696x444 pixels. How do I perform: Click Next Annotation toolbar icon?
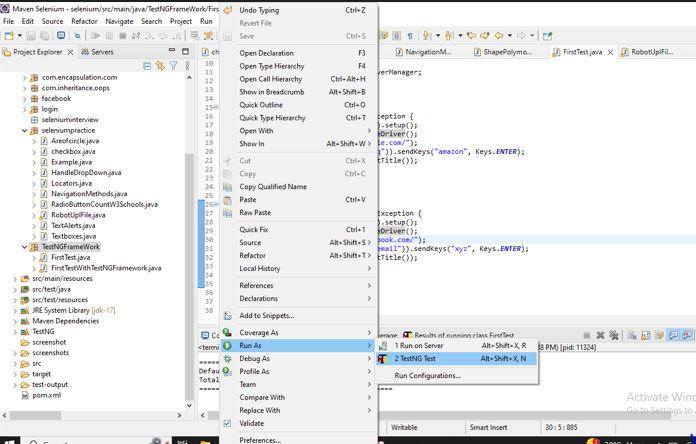coord(427,36)
